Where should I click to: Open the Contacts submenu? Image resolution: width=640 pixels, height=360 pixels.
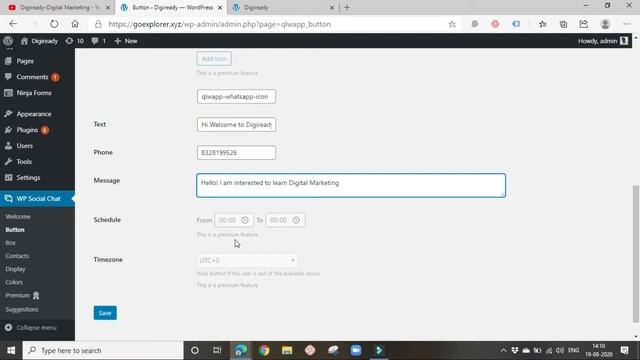coord(17,256)
